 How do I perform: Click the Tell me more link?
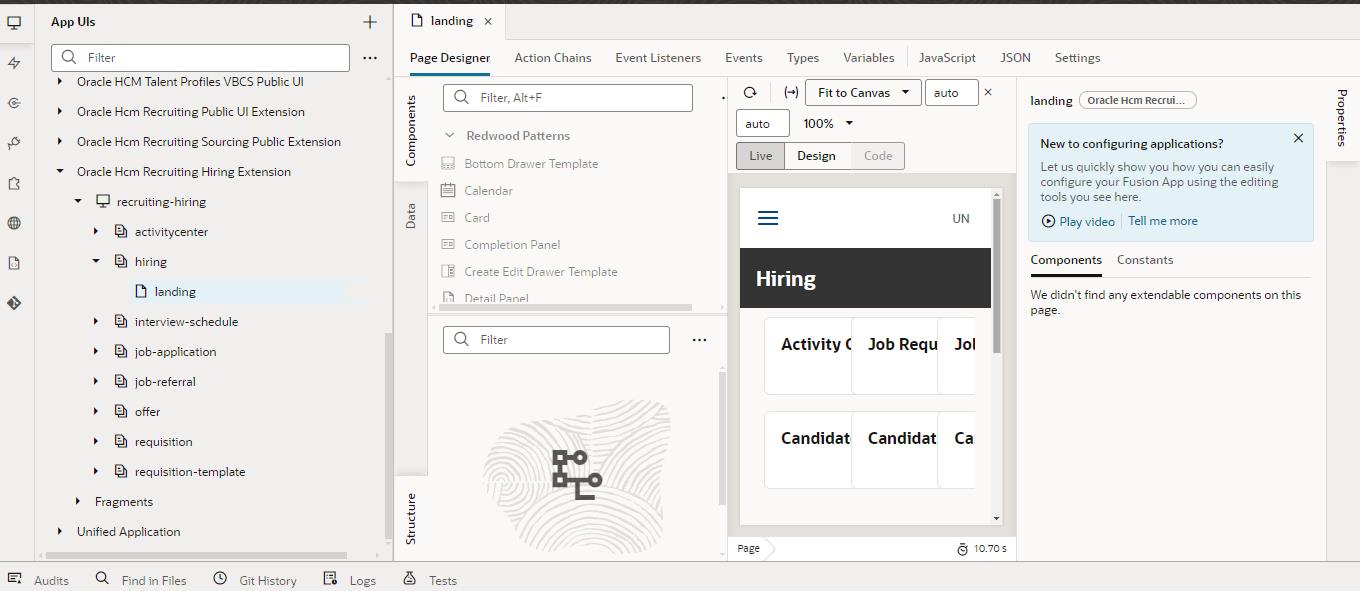point(1162,221)
